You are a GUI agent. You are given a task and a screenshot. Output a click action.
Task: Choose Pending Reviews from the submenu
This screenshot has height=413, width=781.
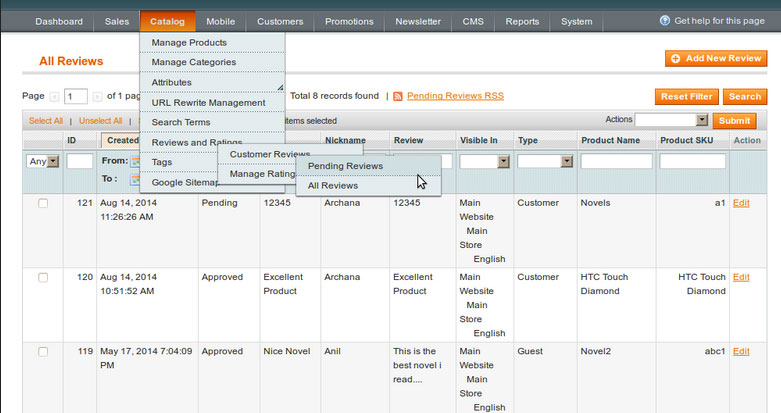345,165
